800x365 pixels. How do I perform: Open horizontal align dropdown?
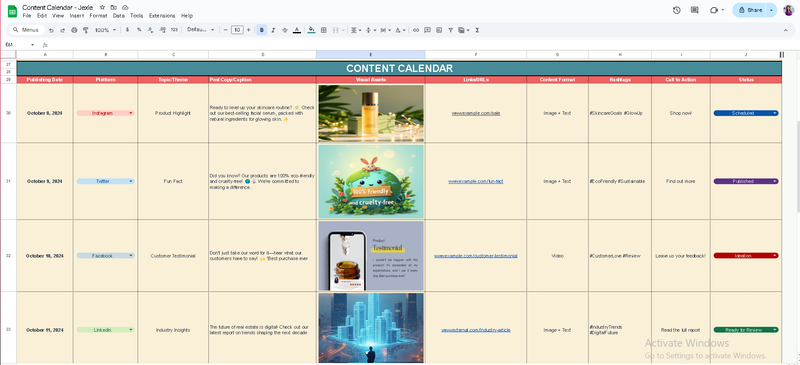[355, 30]
